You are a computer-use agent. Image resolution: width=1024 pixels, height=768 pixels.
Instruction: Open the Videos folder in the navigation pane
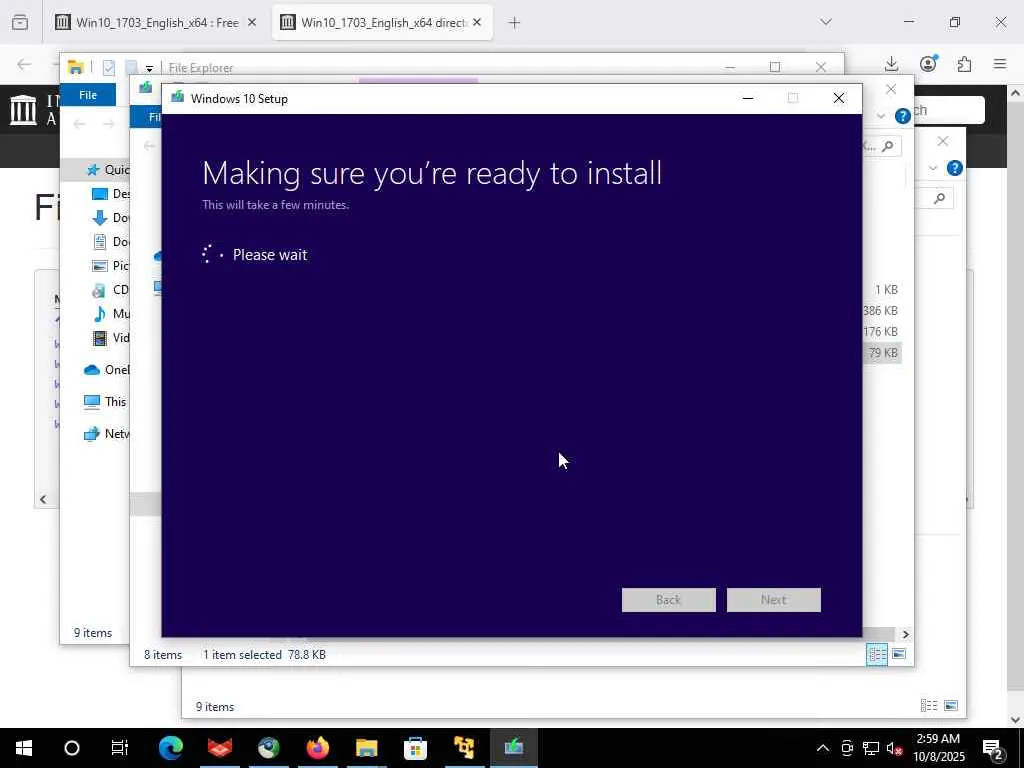(x=111, y=338)
